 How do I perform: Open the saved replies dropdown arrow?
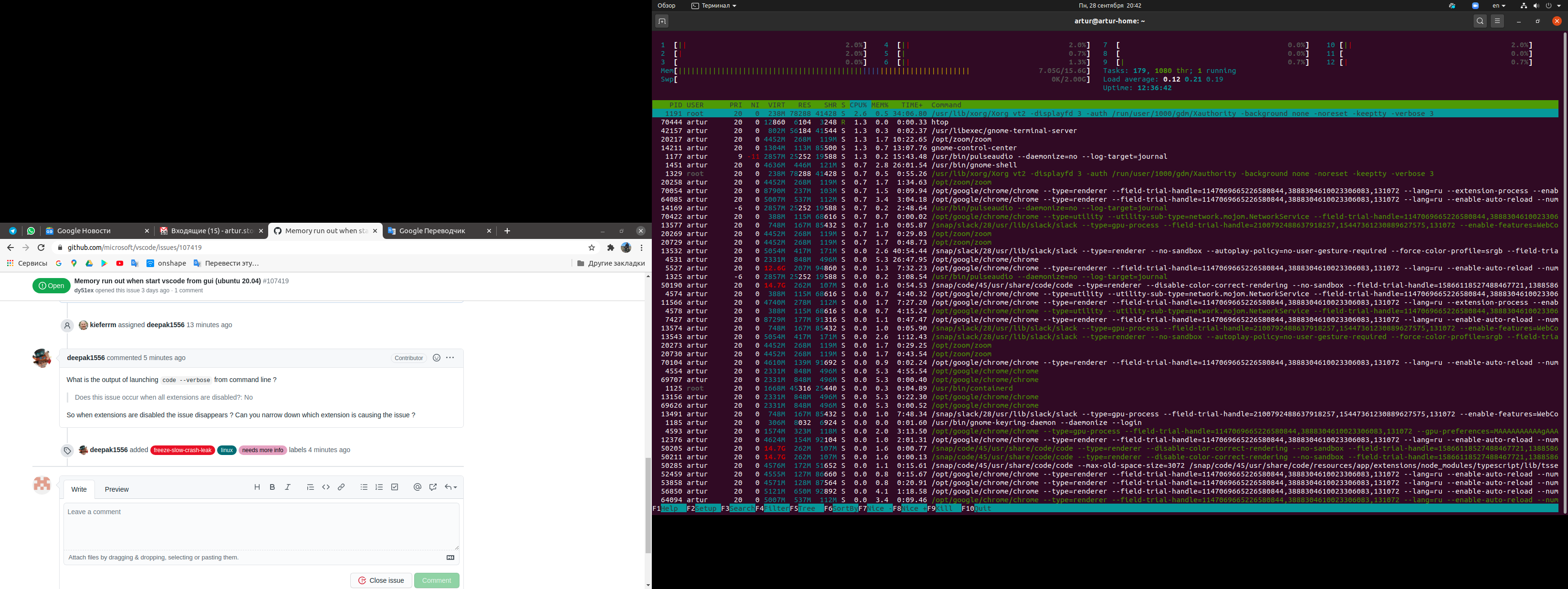[x=450, y=487]
